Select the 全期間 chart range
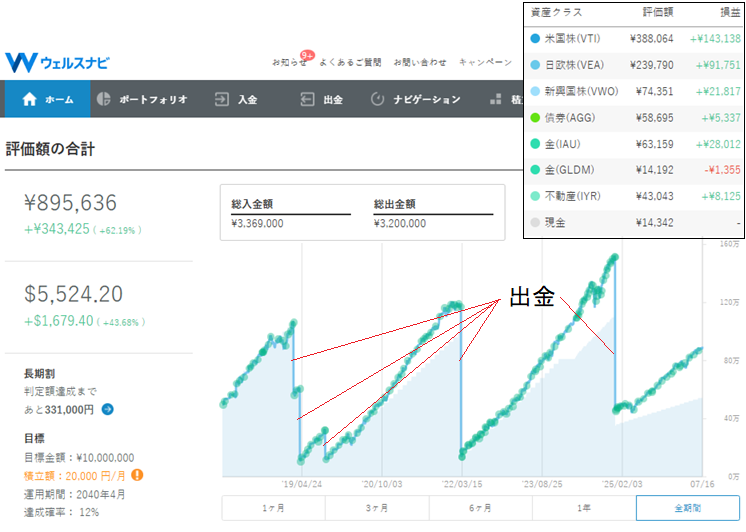The image size is (746, 532). tap(688, 508)
